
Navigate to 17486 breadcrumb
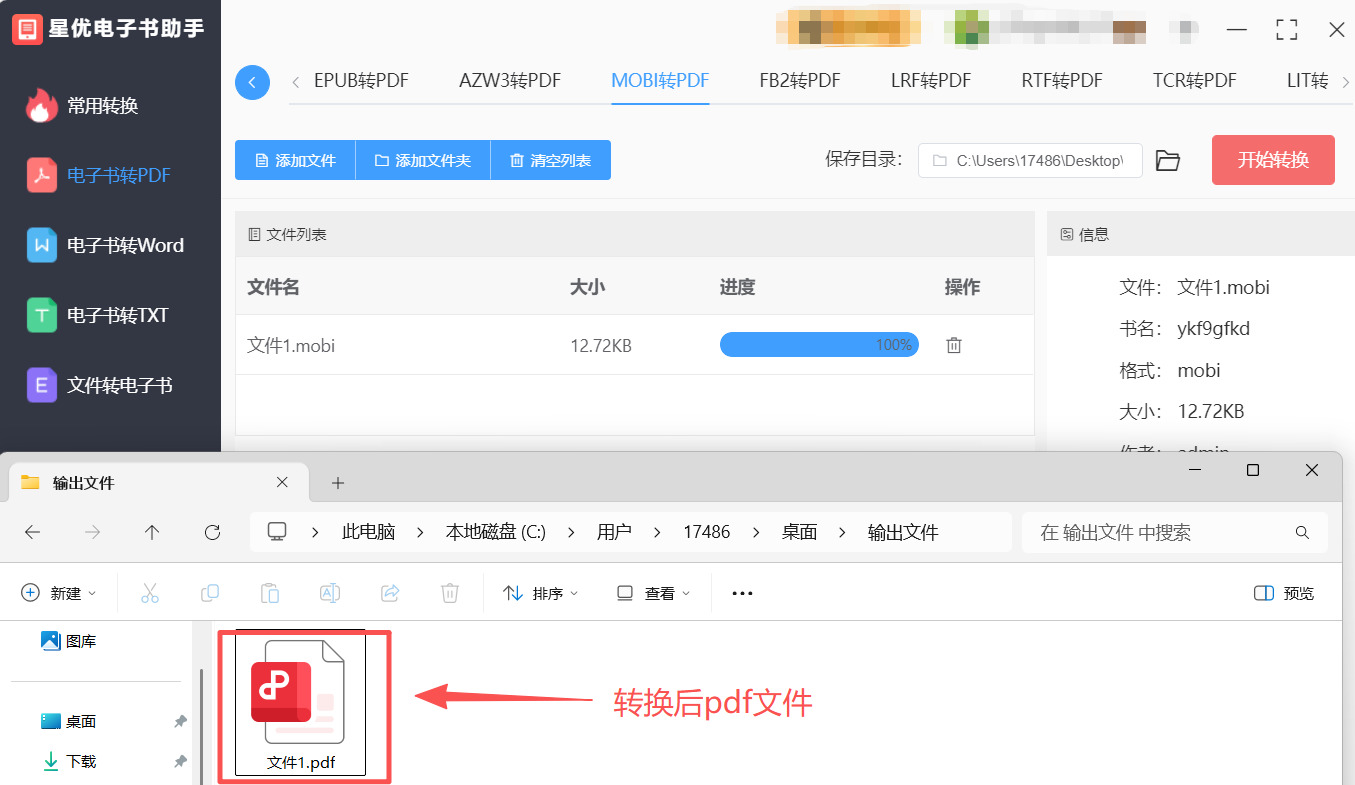coord(707,532)
